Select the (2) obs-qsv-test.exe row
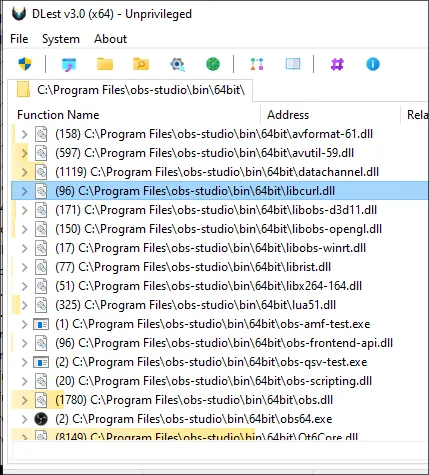Screen dimensions: 429x475 click(220, 362)
